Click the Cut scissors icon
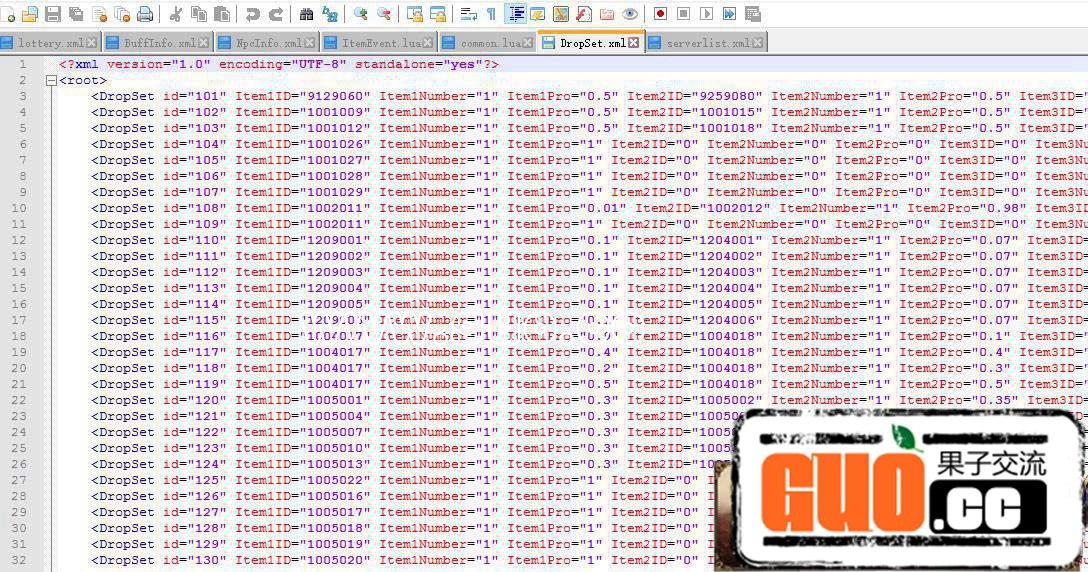Viewport: 1088px width, 572px height. [176, 14]
